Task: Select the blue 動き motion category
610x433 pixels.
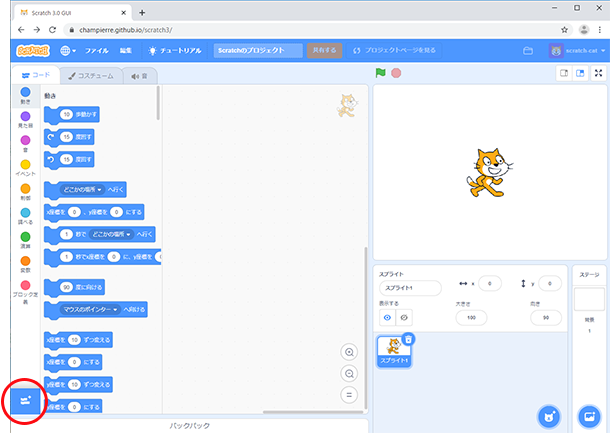Action: [x=25, y=96]
